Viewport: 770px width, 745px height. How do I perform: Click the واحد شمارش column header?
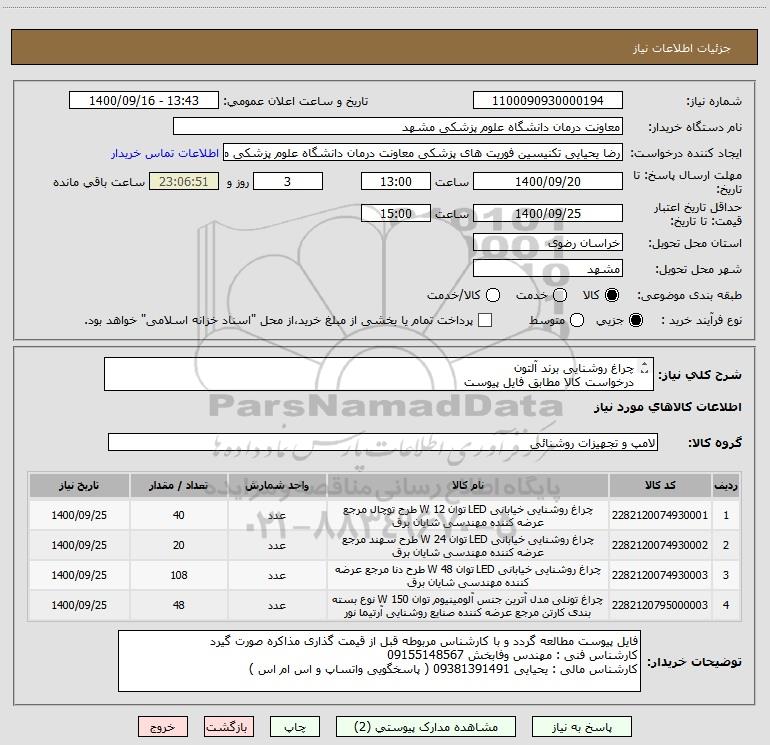pyautogui.click(x=277, y=485)
